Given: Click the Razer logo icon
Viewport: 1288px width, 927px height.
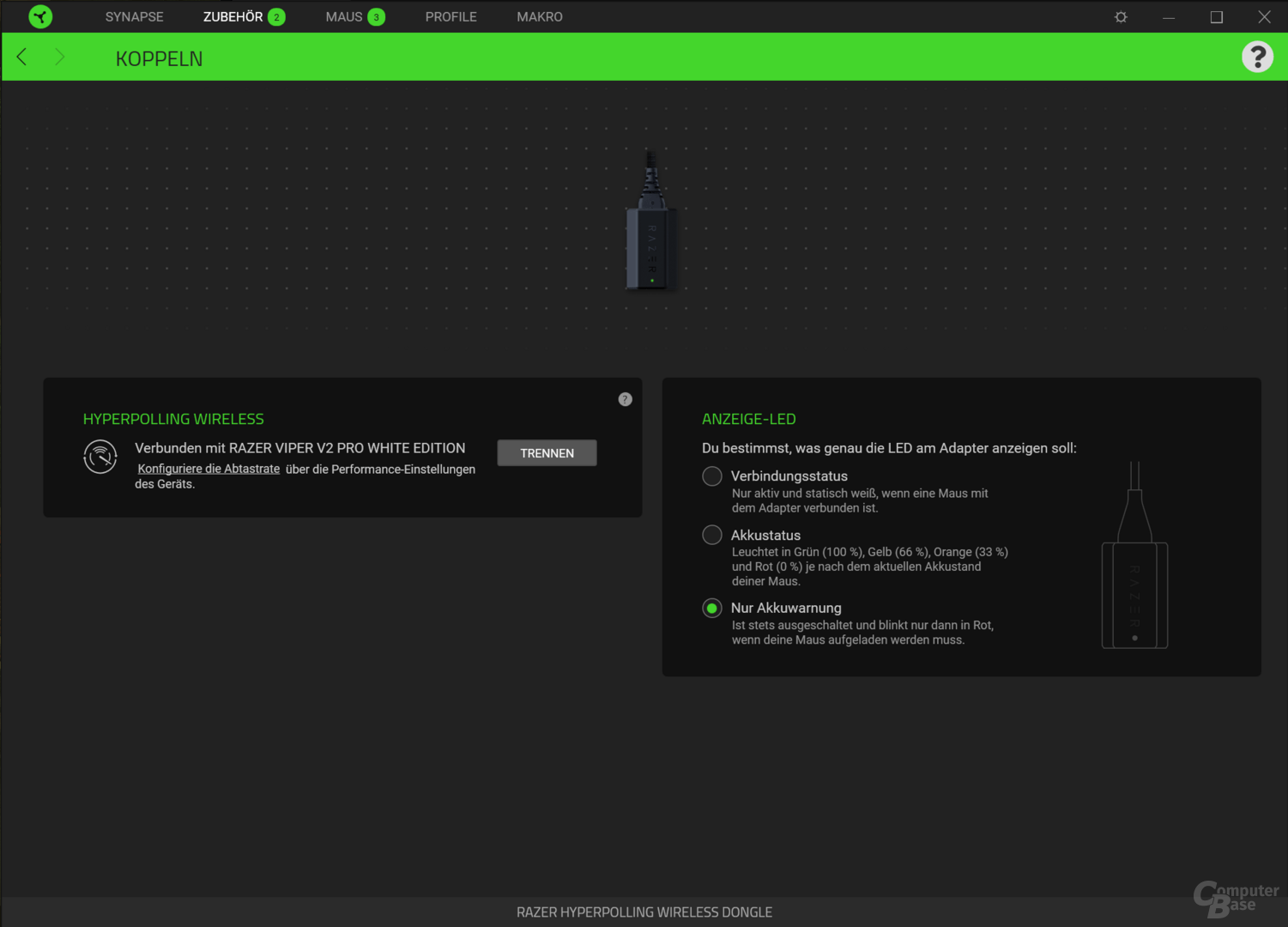Looking at the screenshot, I should point(40,16).
